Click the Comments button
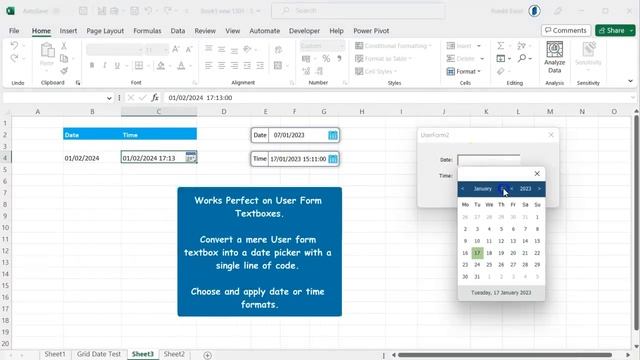Screen dimensions: 640x360 pos(566,30)
